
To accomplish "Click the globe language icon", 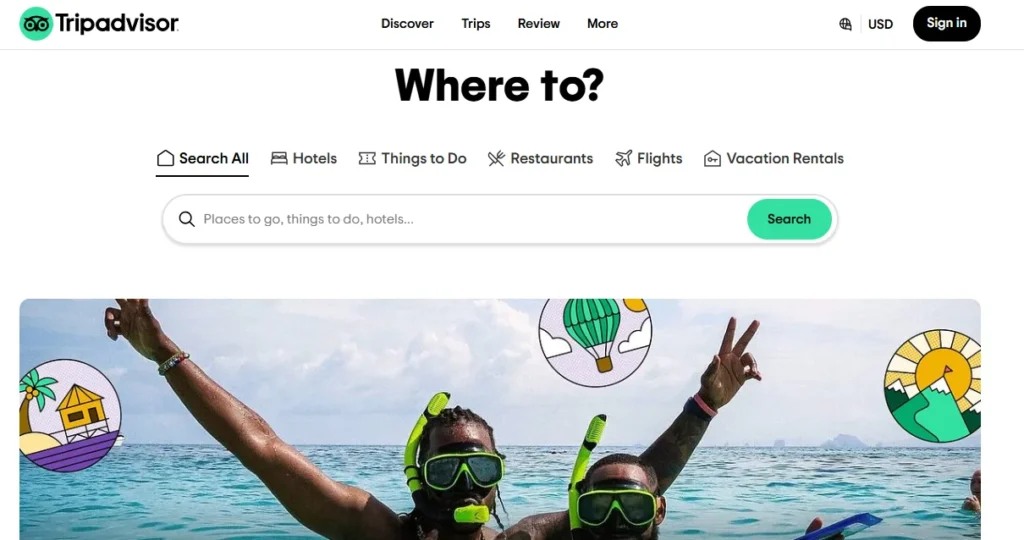I will 845,24.
